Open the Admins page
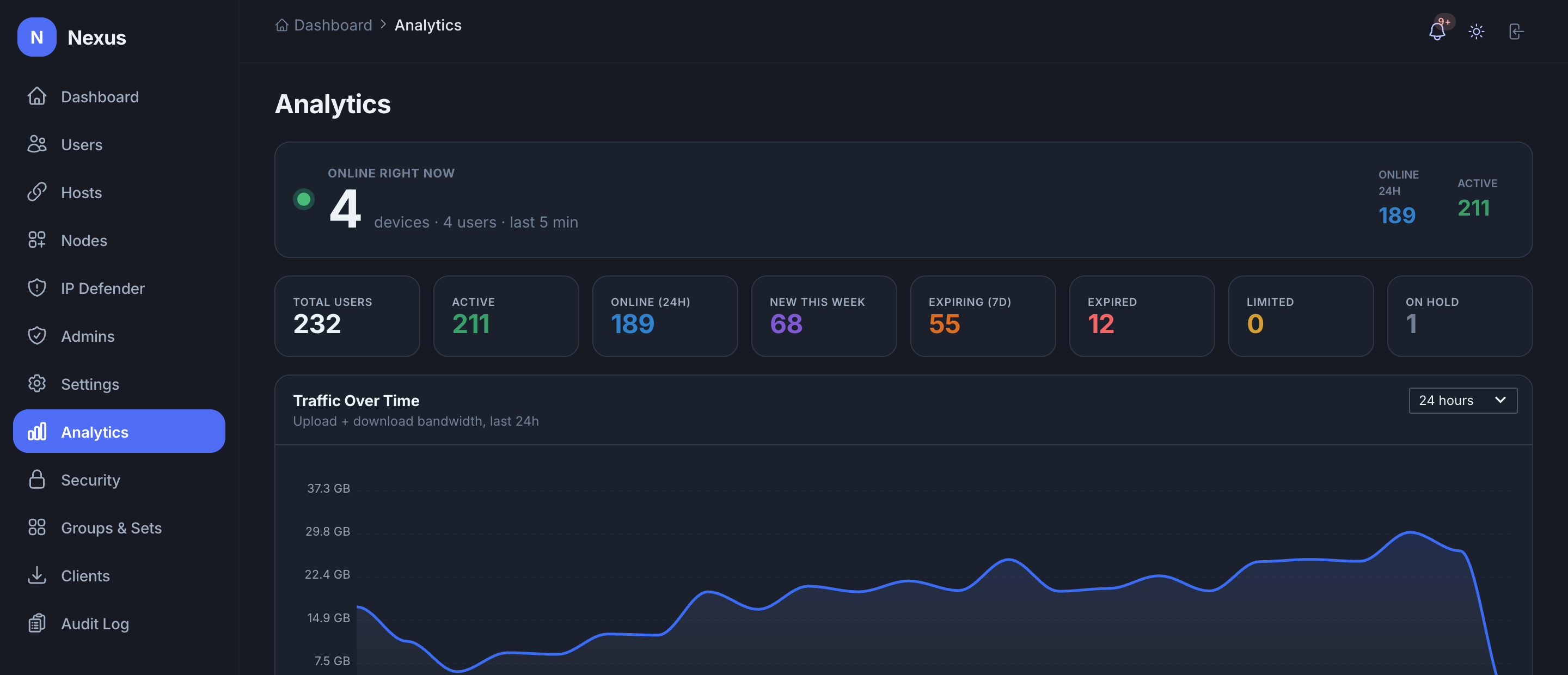 pos(119,336)
